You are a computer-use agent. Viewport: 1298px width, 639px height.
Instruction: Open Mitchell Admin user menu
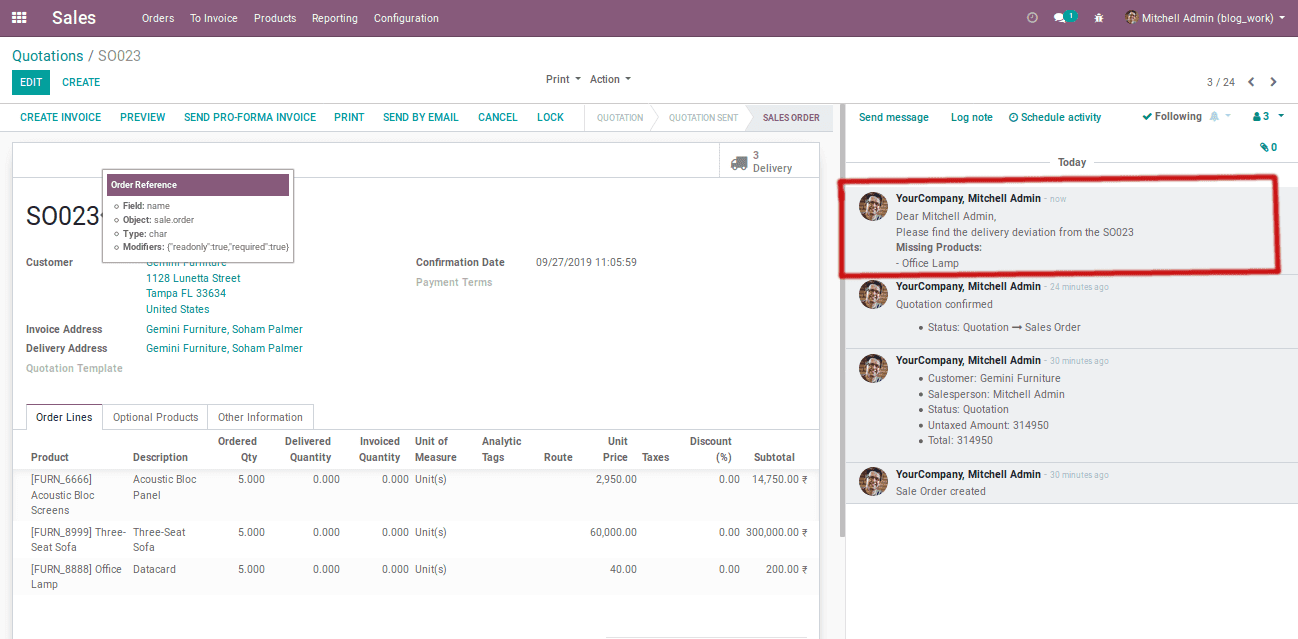click(x=1205, y=18)
